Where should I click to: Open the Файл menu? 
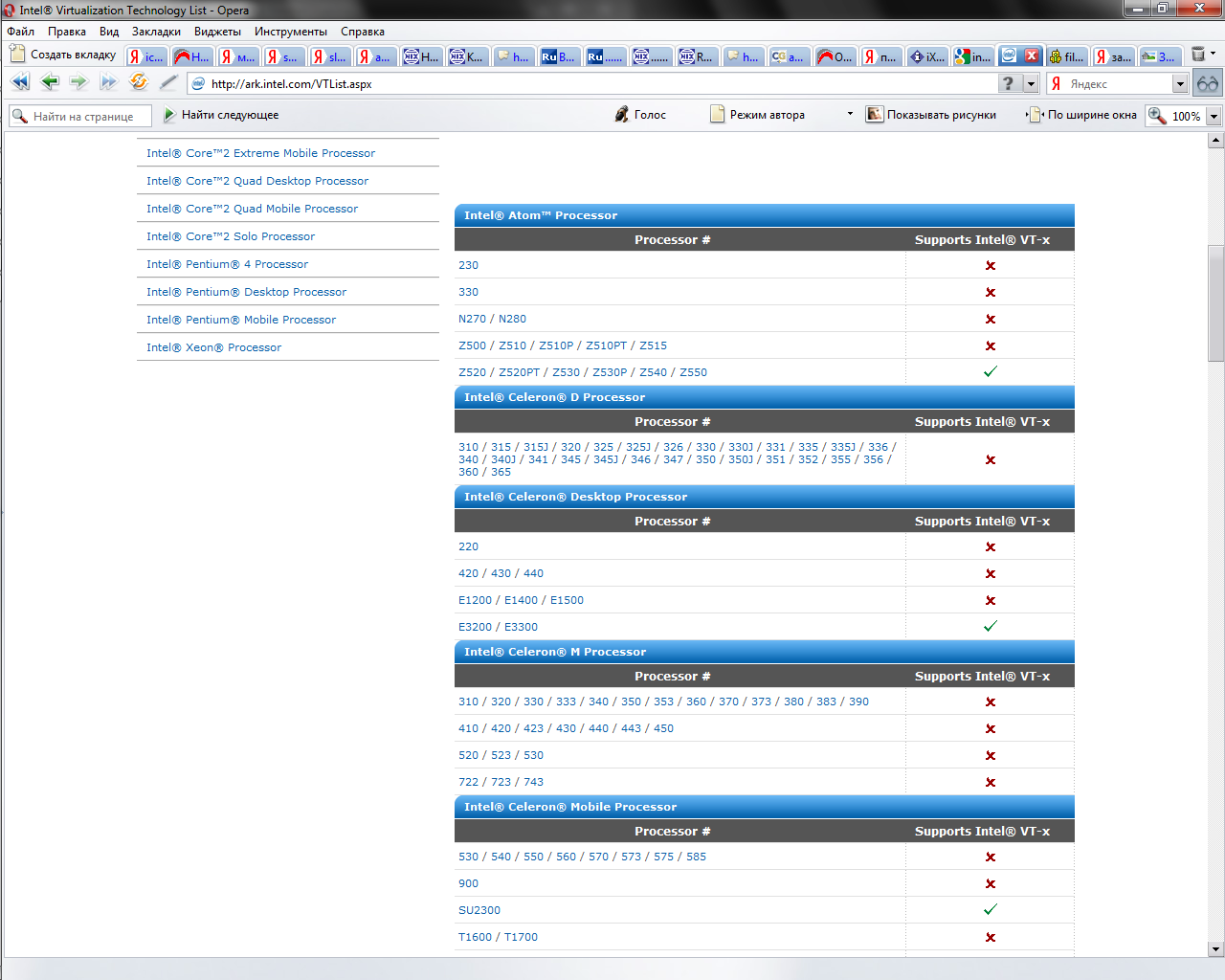[21, 32]
